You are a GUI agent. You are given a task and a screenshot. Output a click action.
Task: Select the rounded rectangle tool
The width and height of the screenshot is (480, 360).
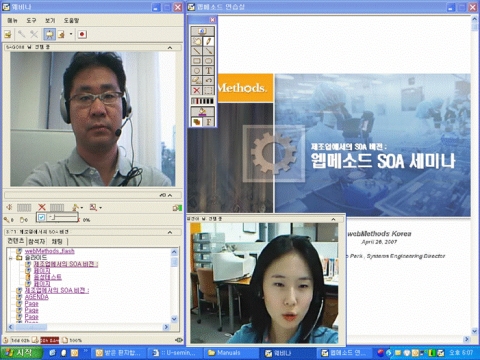tap(208, 61)
